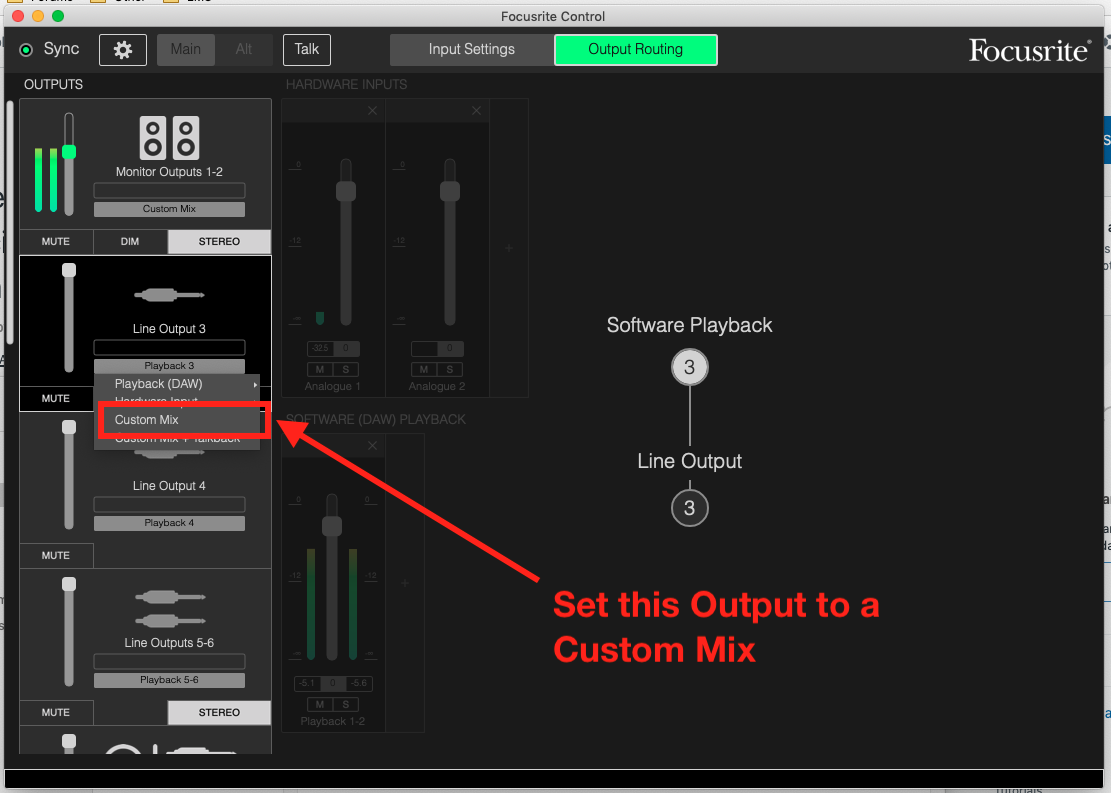This screenshot has width=1111, height=793.
Task: Mute Line Outputs 5-6
Action: click(x=56, y=712)
